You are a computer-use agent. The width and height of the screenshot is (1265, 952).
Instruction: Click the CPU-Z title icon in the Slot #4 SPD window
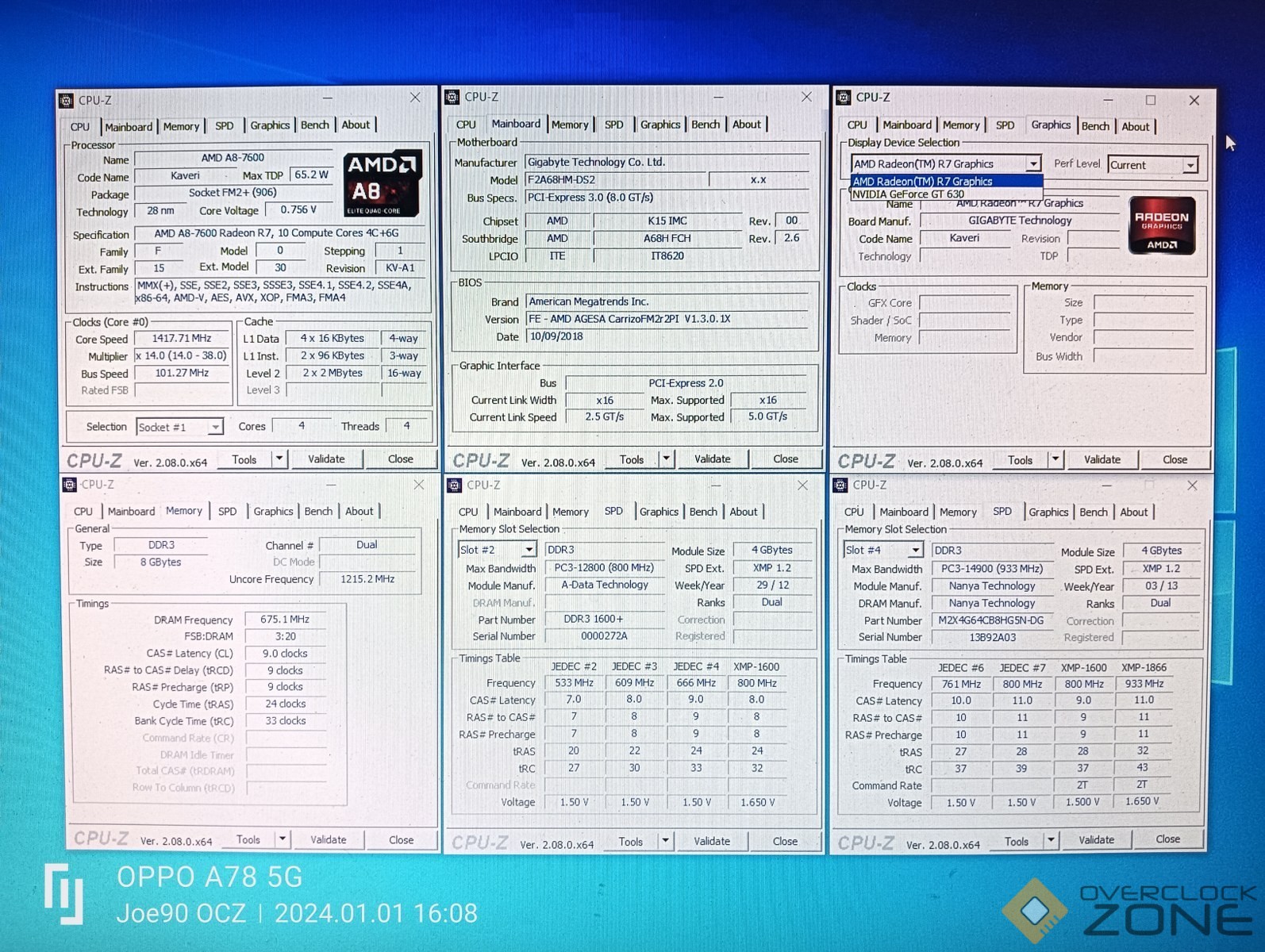841,485
